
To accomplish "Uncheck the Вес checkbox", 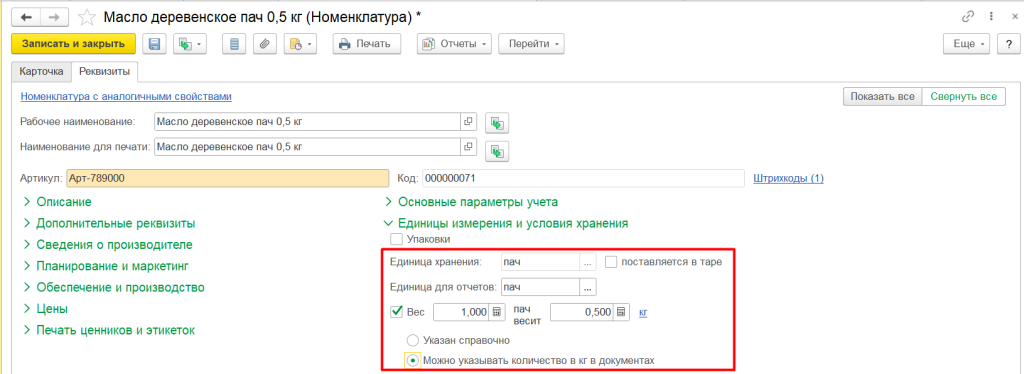I will click(396, 312).
